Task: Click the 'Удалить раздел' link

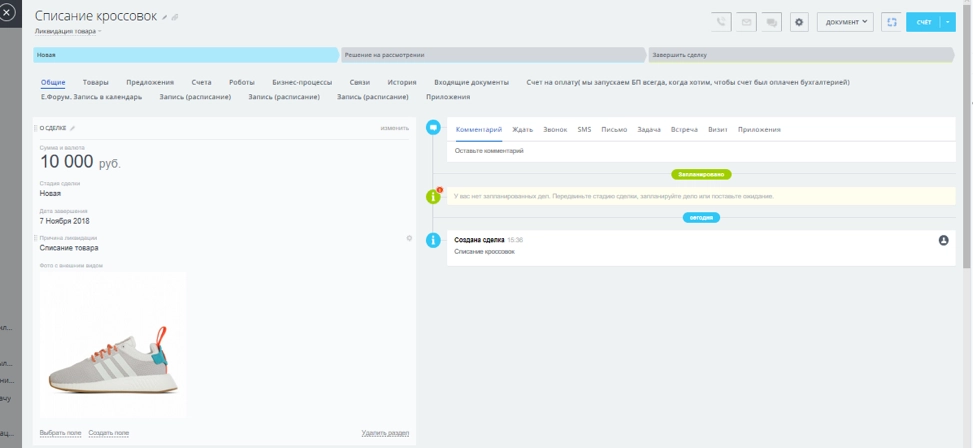Action: [x=385, y=432]
